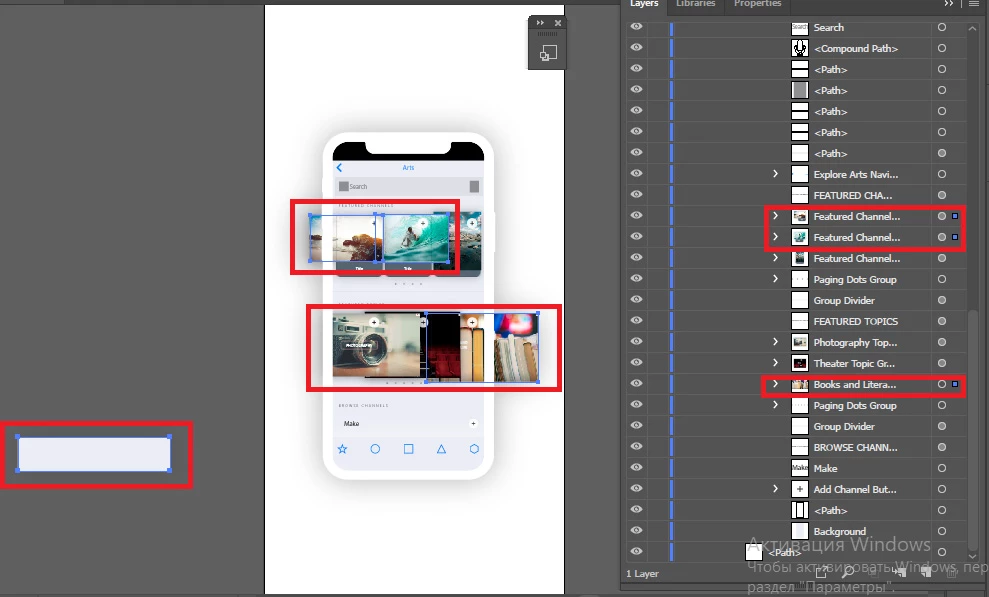Click the plus icon on the camera photo
989x597 pixels.
pyautogui.click(x=374, y=322)
